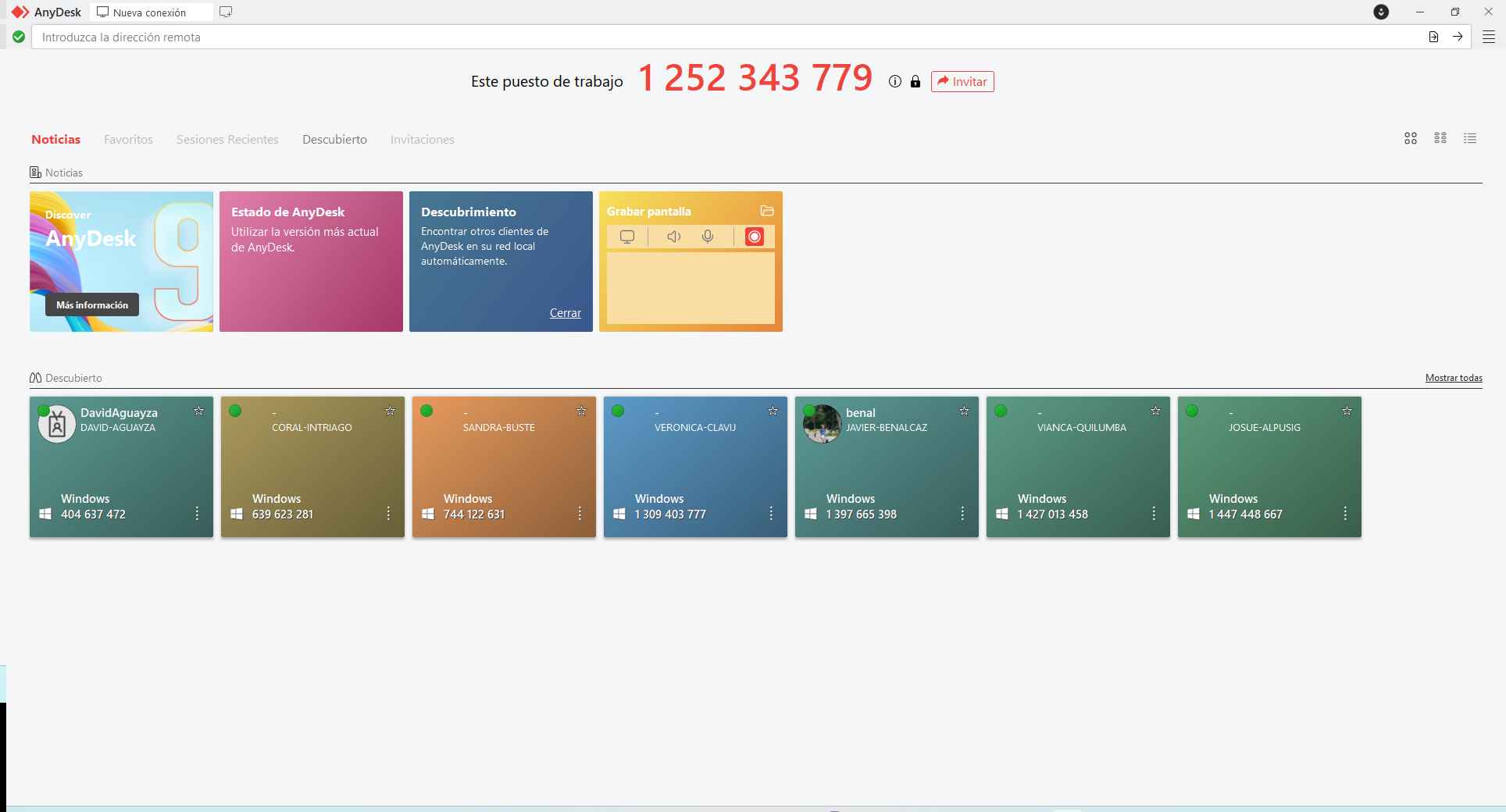Open new session tab icon

coord(226,12)
